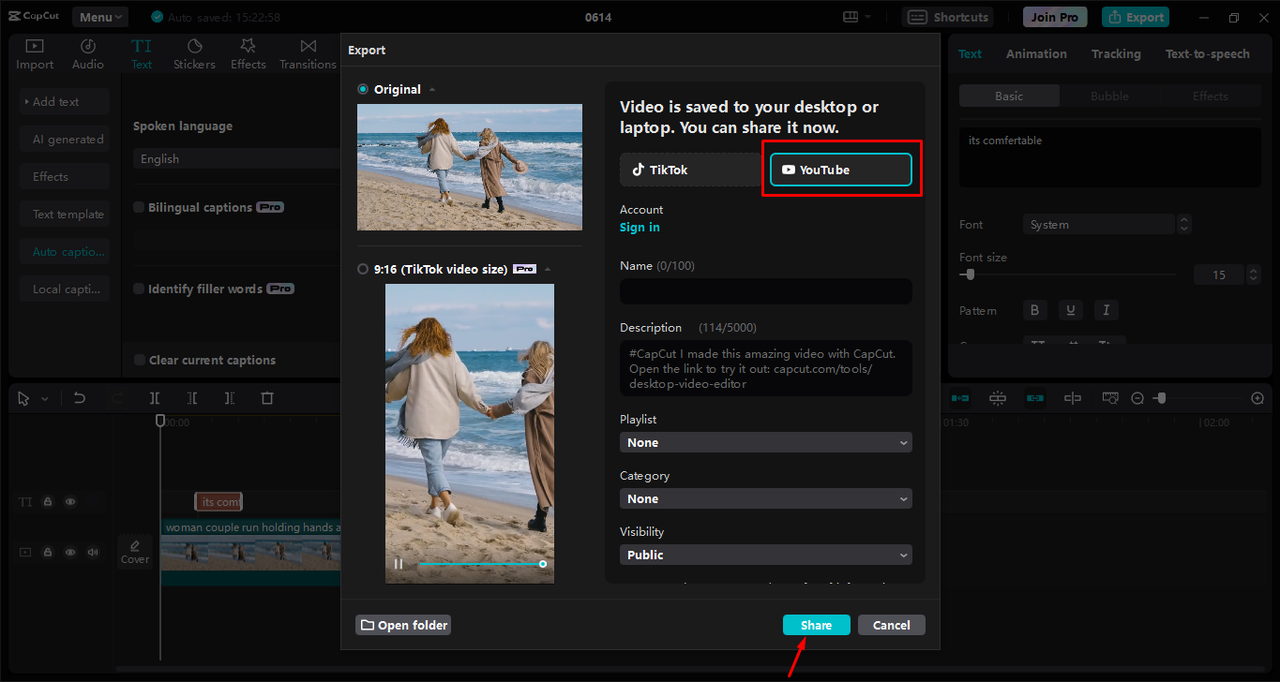Click the timeline zoom-out magnifier
Screen dimensions: 1280x682
coord(1137,398)
